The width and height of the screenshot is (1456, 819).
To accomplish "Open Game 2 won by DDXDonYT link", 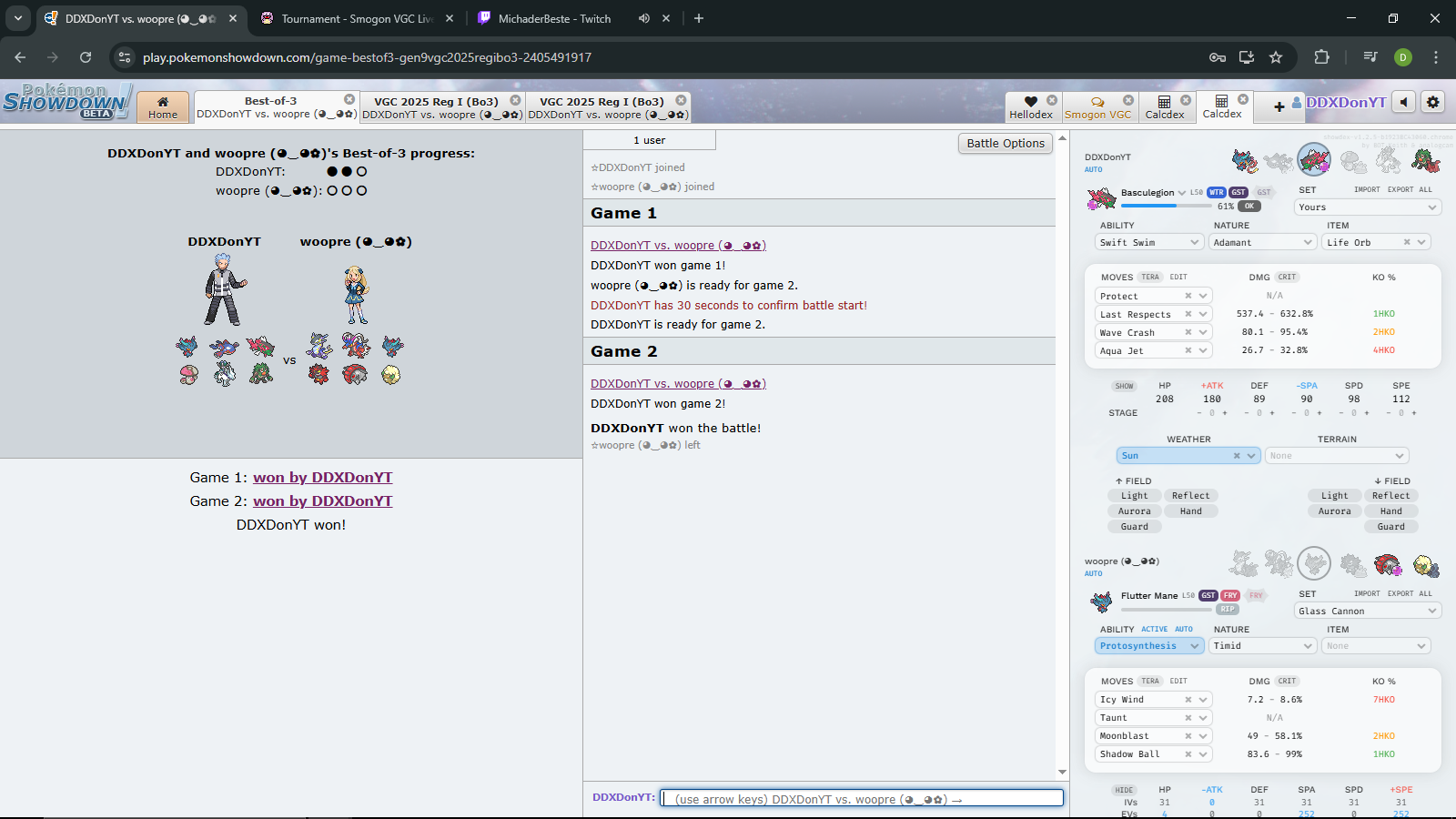I will point(322,501).
